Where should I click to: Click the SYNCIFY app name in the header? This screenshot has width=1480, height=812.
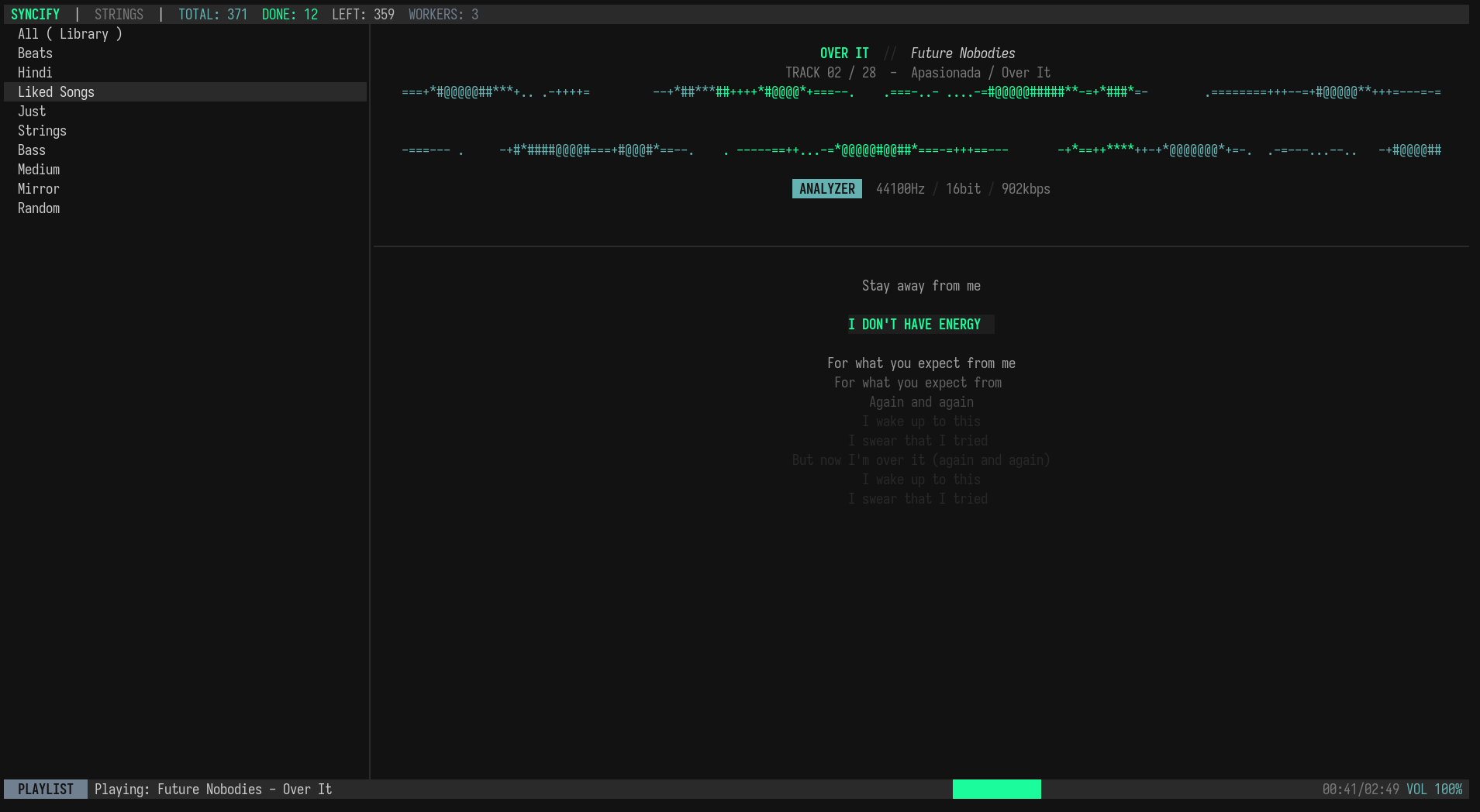point(35,15)
